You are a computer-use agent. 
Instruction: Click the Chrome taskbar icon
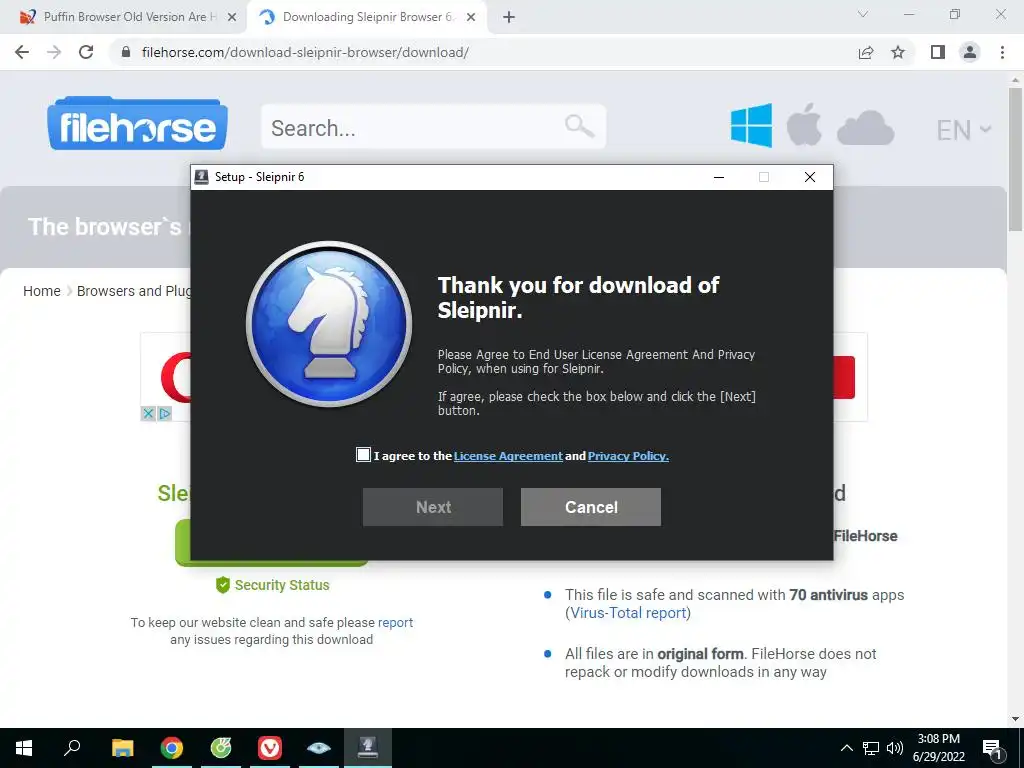pyautogui.click(x=172, y=748)
